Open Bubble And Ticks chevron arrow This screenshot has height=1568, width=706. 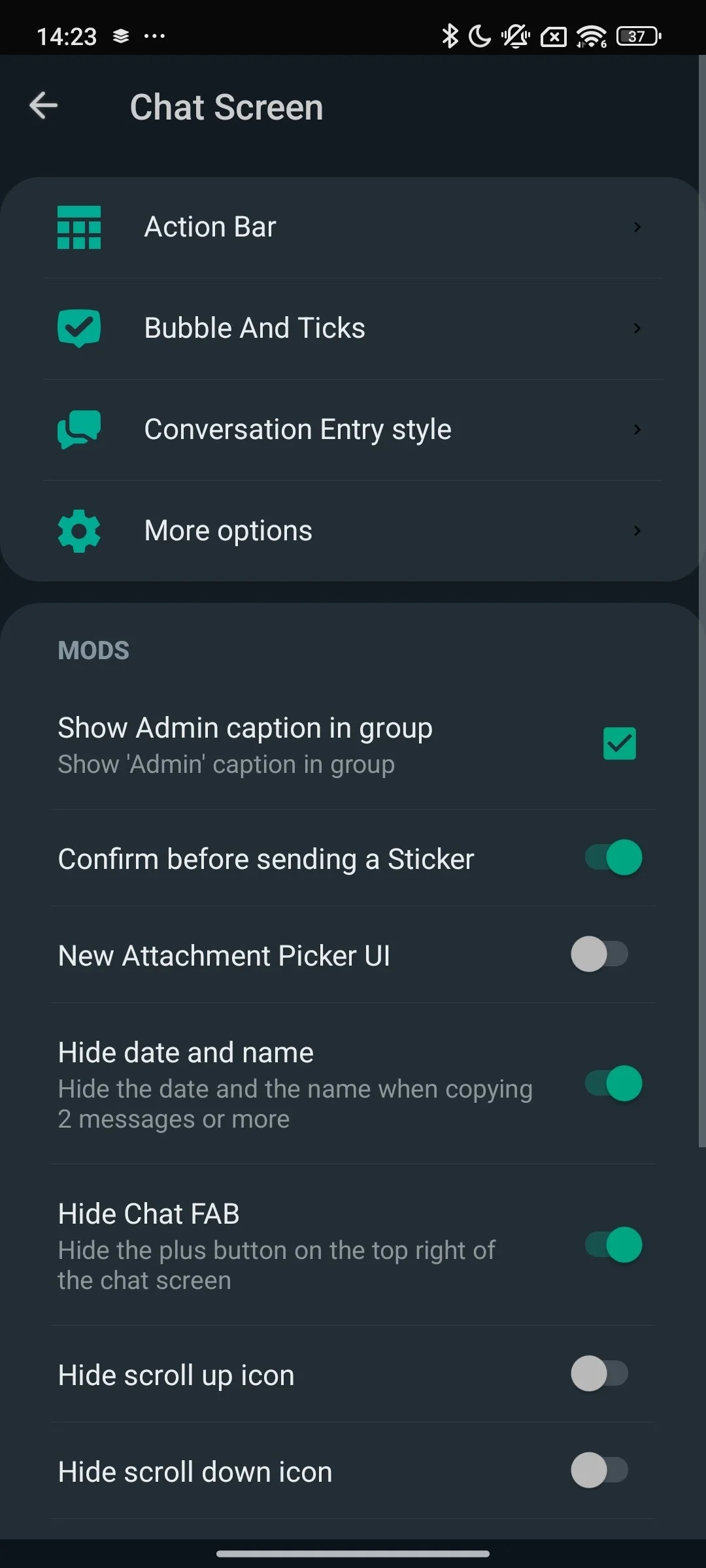pyautogui.click(x=637, y=328)
